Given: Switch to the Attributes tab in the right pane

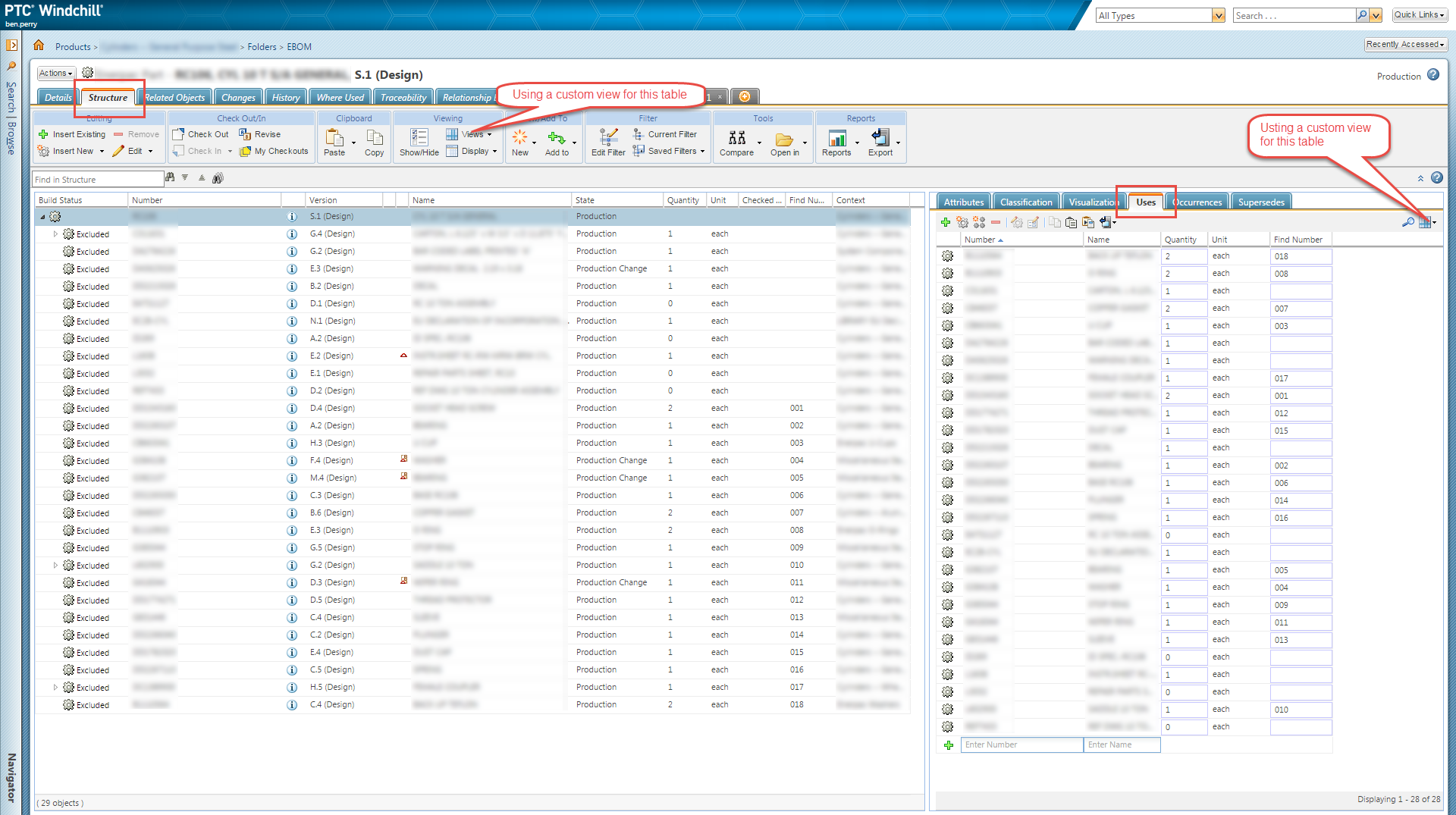Looking at the screenshot, I should pos(963,202).
